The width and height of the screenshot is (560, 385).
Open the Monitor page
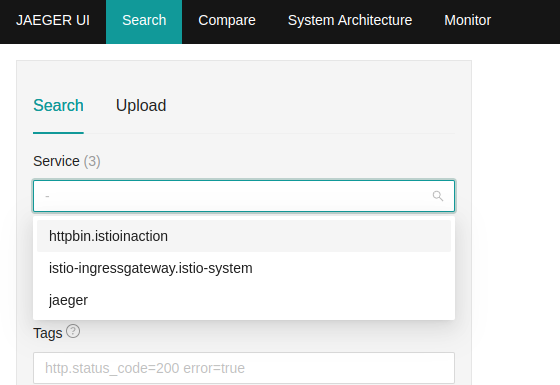point(468,20)
